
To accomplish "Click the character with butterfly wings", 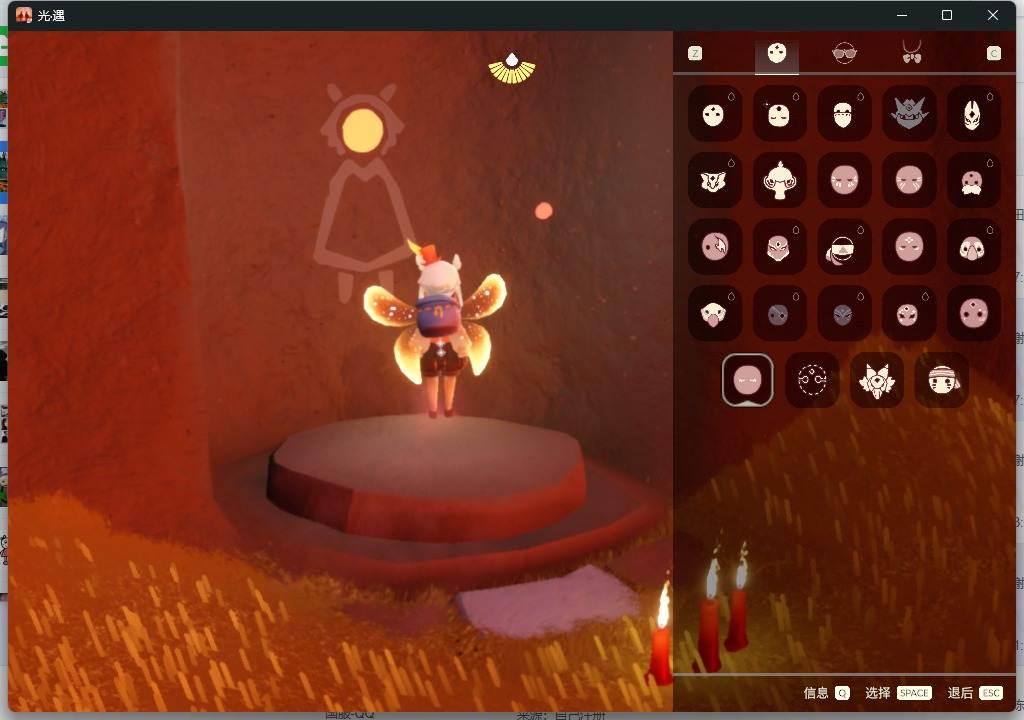I will tap(436, 327).
